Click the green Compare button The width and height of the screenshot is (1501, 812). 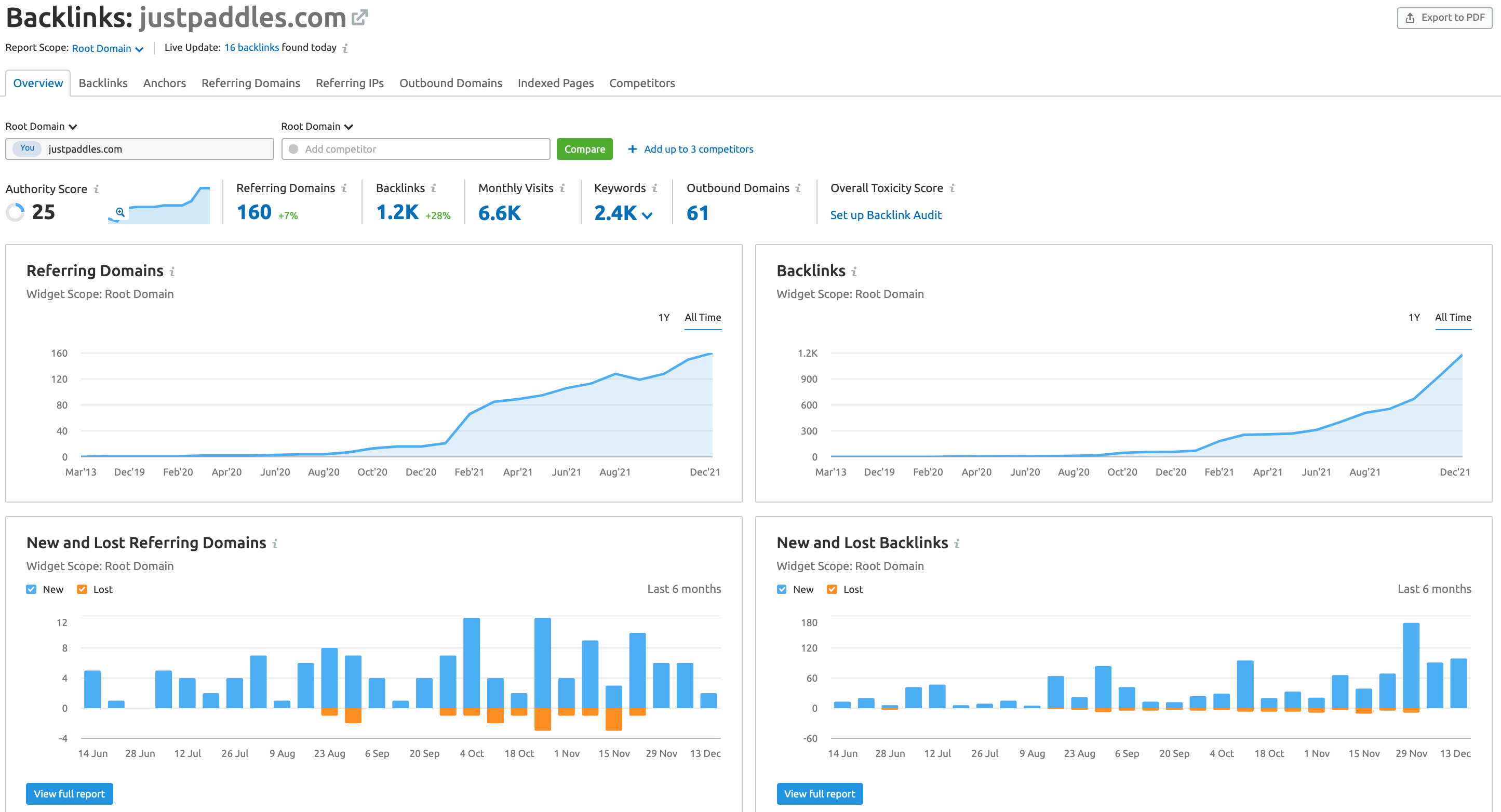[x=584, y=149]
